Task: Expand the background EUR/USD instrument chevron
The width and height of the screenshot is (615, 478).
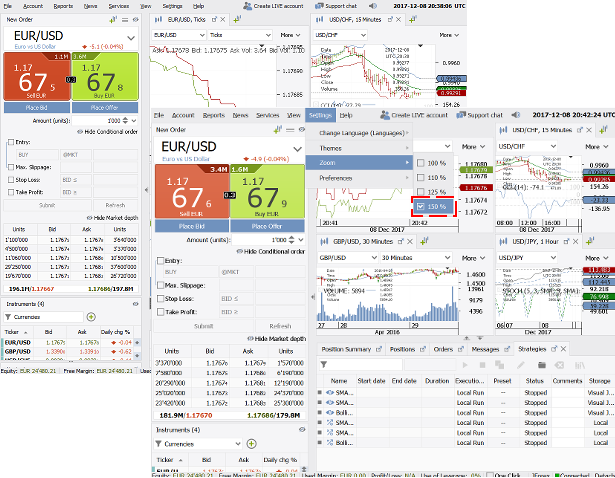Action: (131, 38)
